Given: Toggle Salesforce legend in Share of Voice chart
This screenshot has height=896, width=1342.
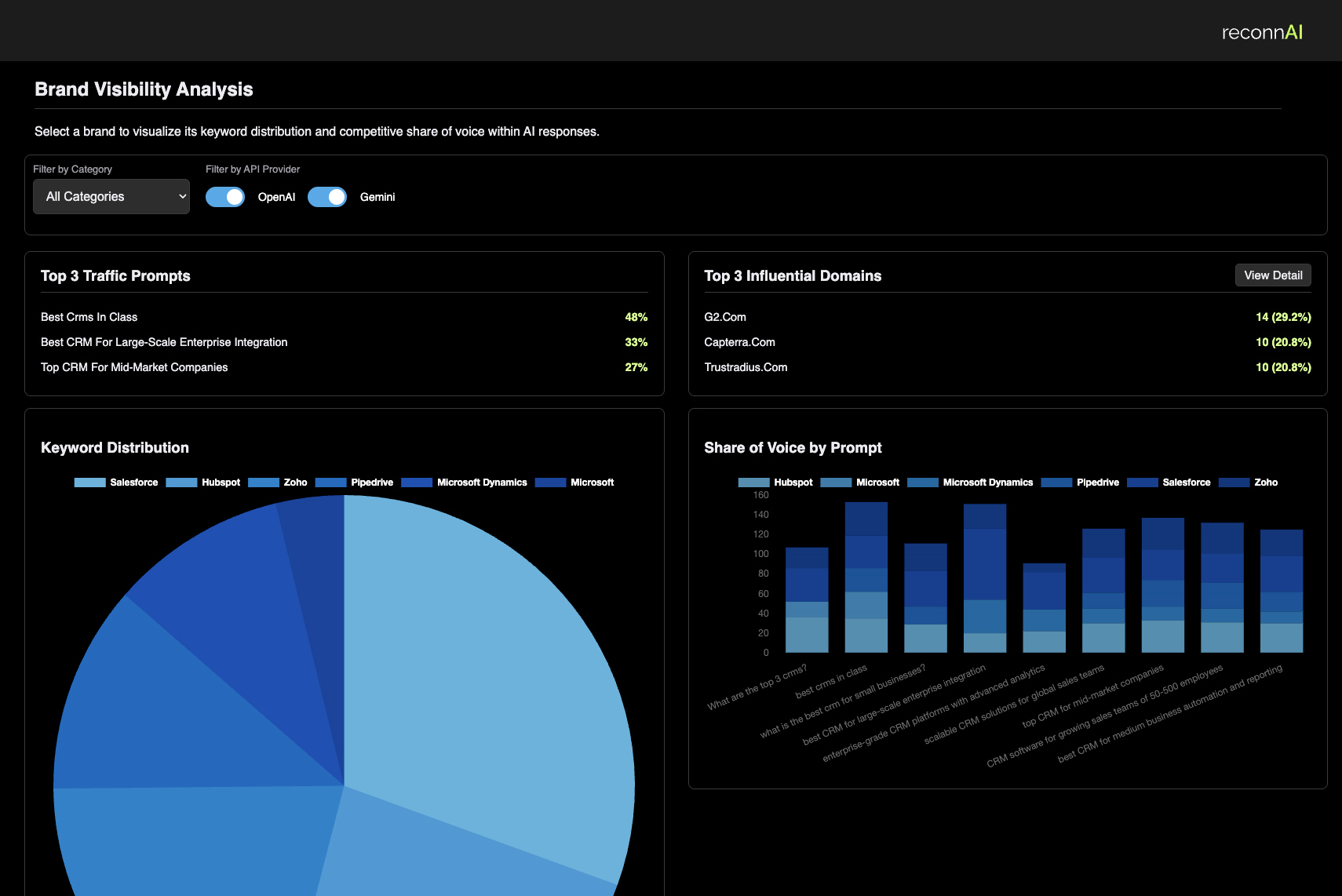Looking at the screenshot, I should [1169, 483].
